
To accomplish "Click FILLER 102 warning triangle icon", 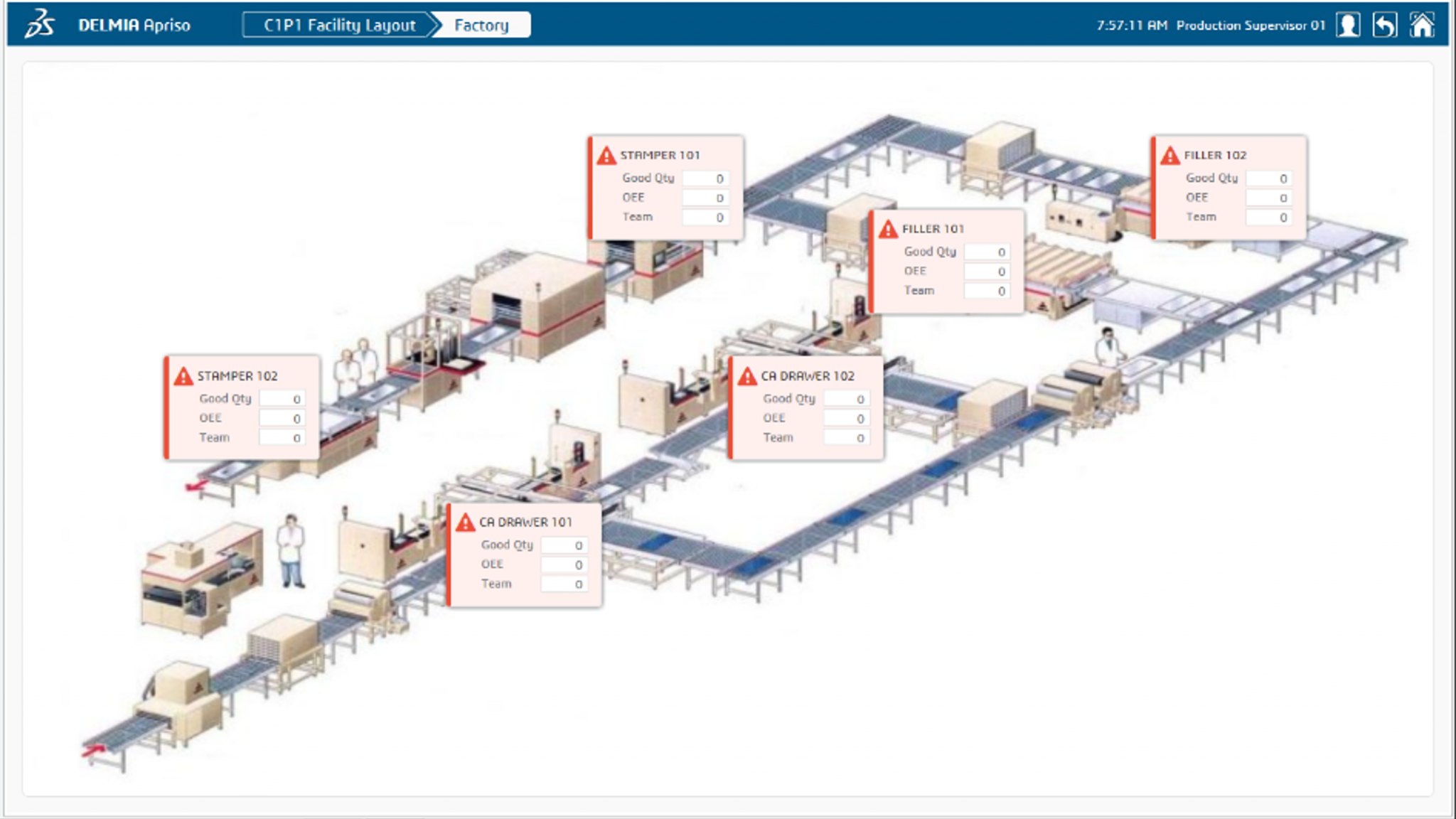I will (1170, 156).
